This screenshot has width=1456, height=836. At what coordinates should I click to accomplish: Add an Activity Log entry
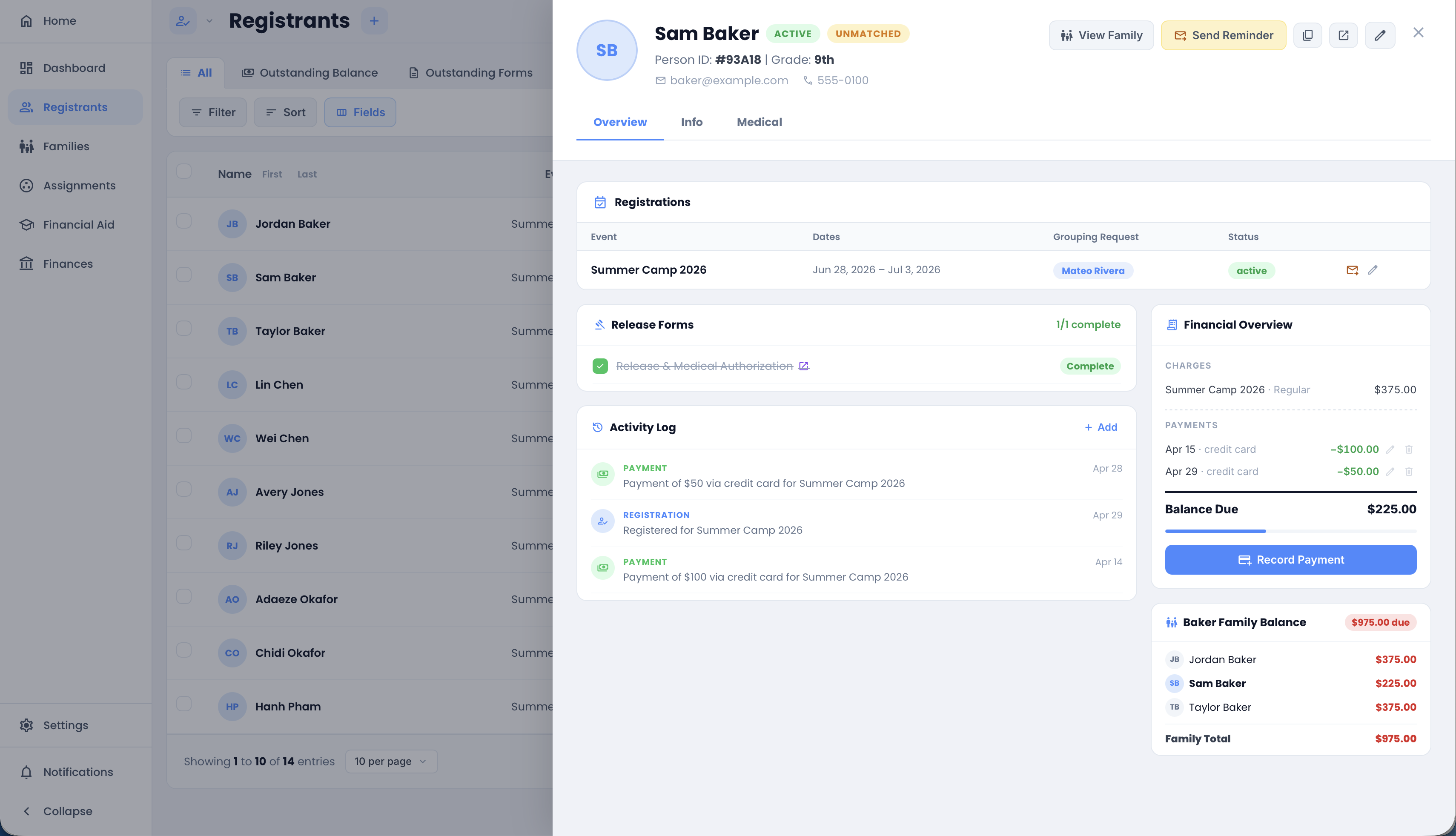1101,427
